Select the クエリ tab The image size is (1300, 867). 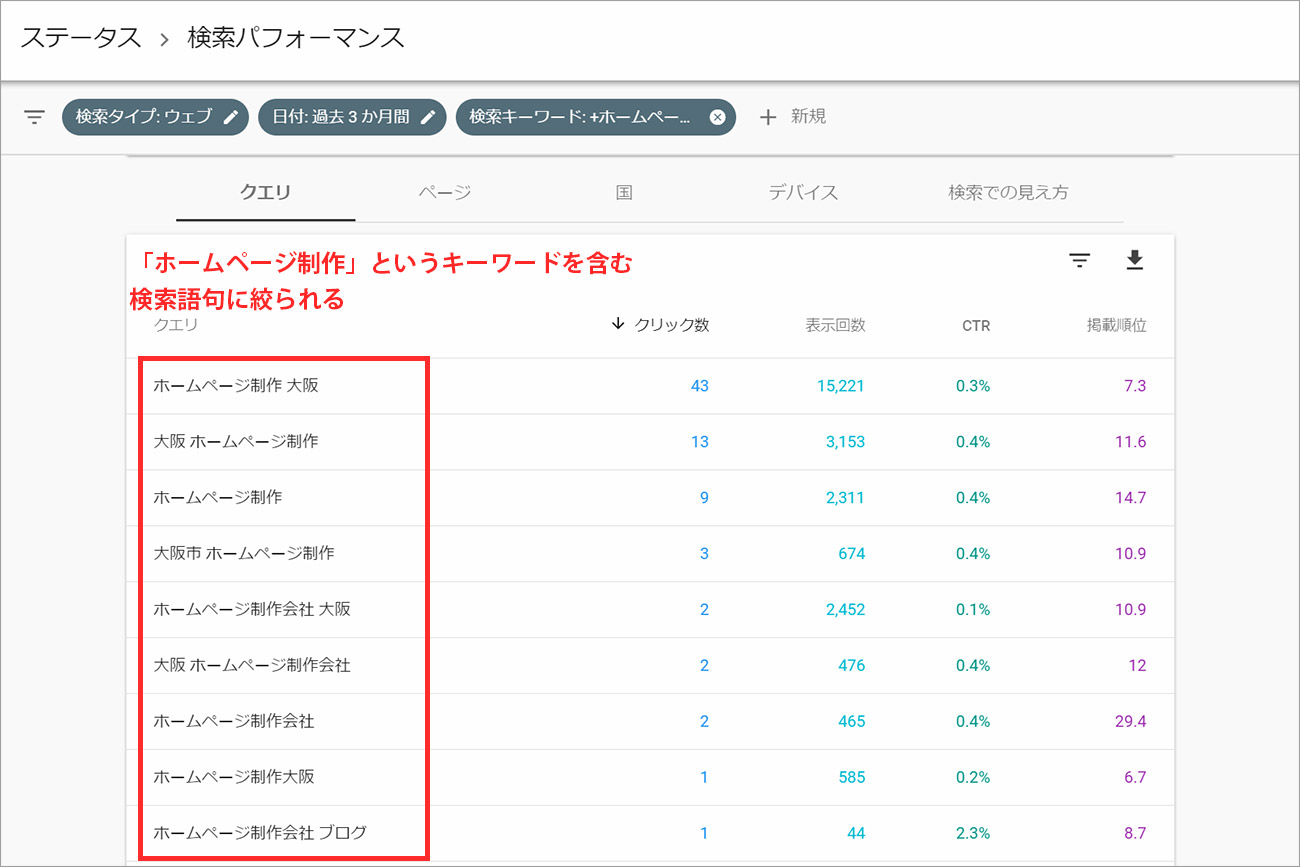[x=265, y=192]
